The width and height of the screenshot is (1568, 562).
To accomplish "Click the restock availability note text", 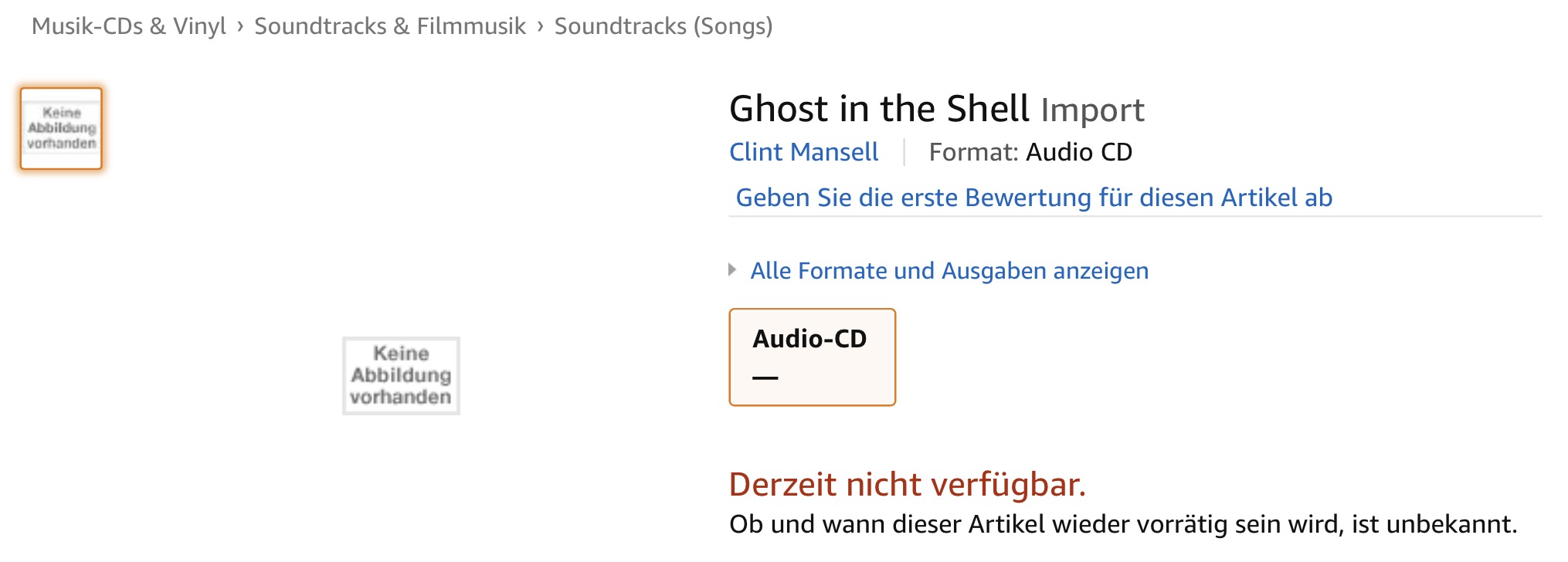I will tap(1122, 524).
